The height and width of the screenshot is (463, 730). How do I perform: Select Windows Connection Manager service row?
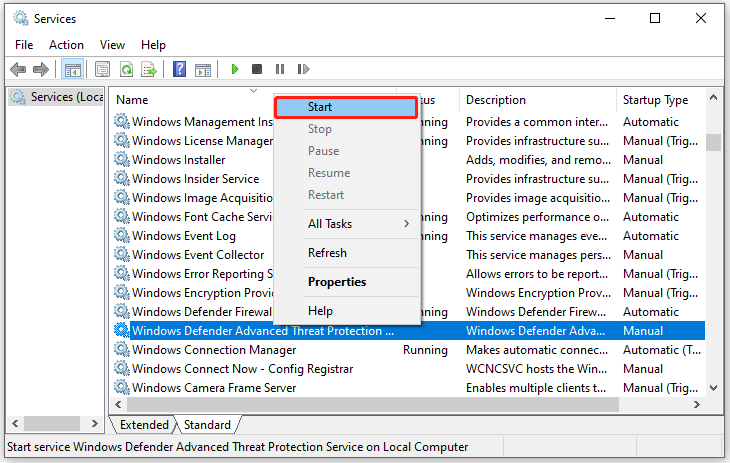pyautogui.click(x=408, y=350)
